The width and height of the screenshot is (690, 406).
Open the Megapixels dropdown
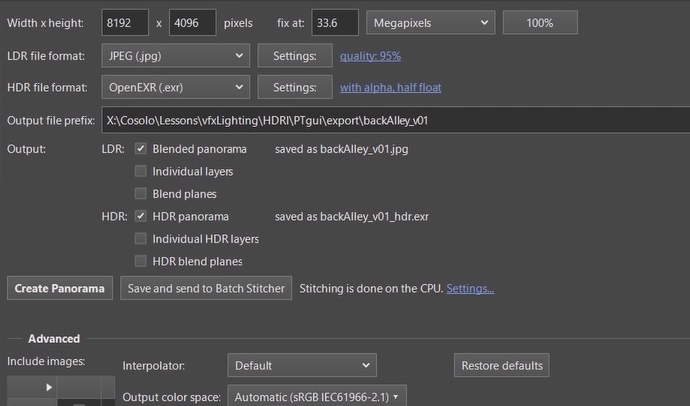pyautogui.click(x=430, y=23)
